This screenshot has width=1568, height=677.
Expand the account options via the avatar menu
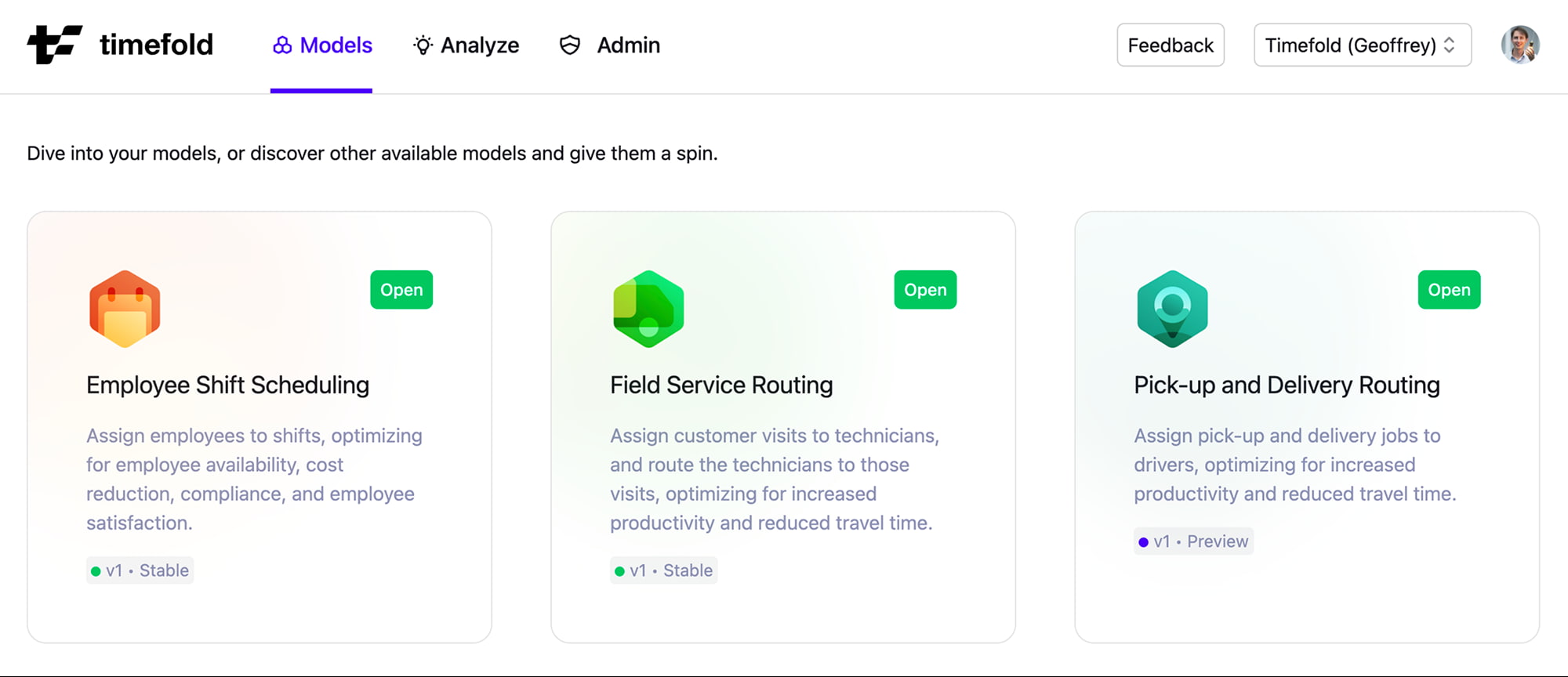click(1520, 45)
